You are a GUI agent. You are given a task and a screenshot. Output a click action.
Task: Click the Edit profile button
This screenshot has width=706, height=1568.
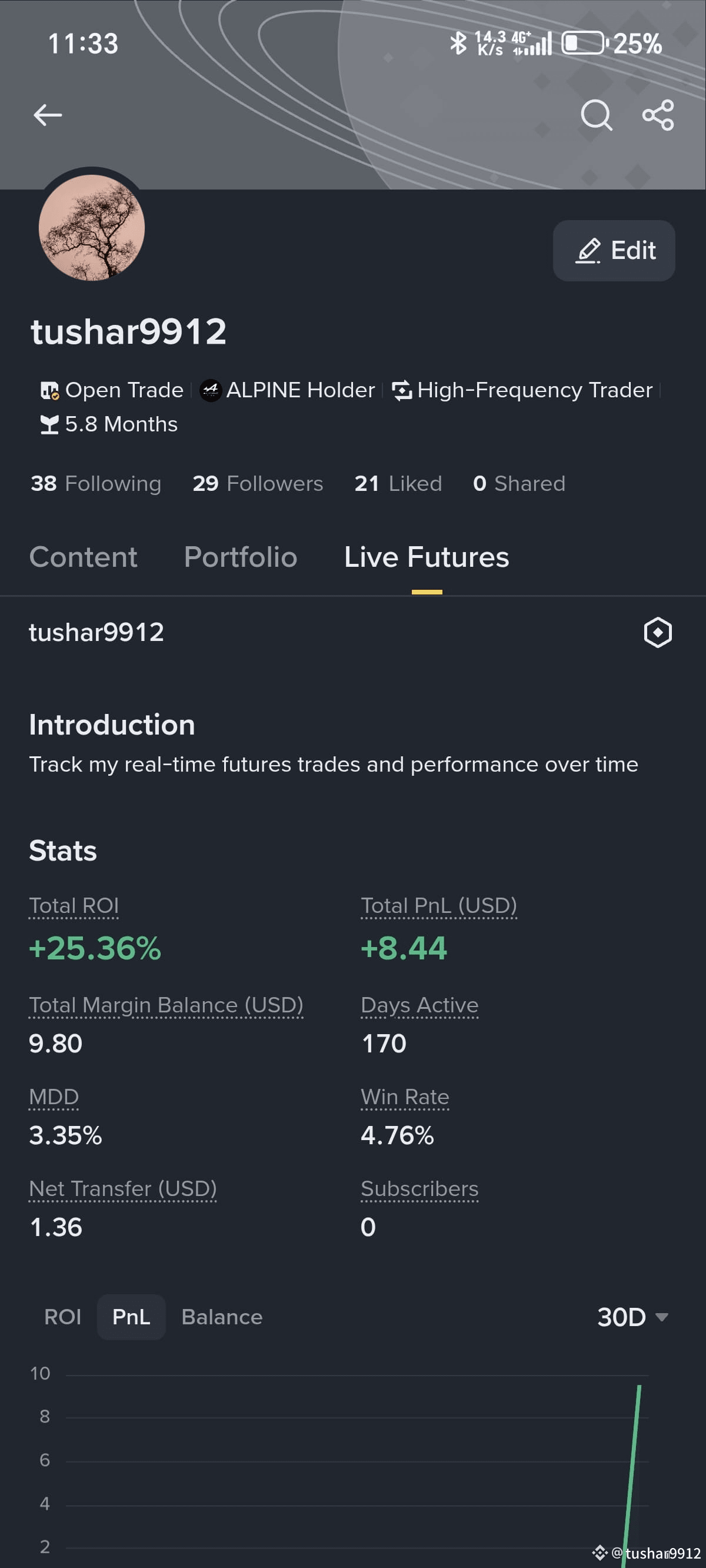click(614, 250)
